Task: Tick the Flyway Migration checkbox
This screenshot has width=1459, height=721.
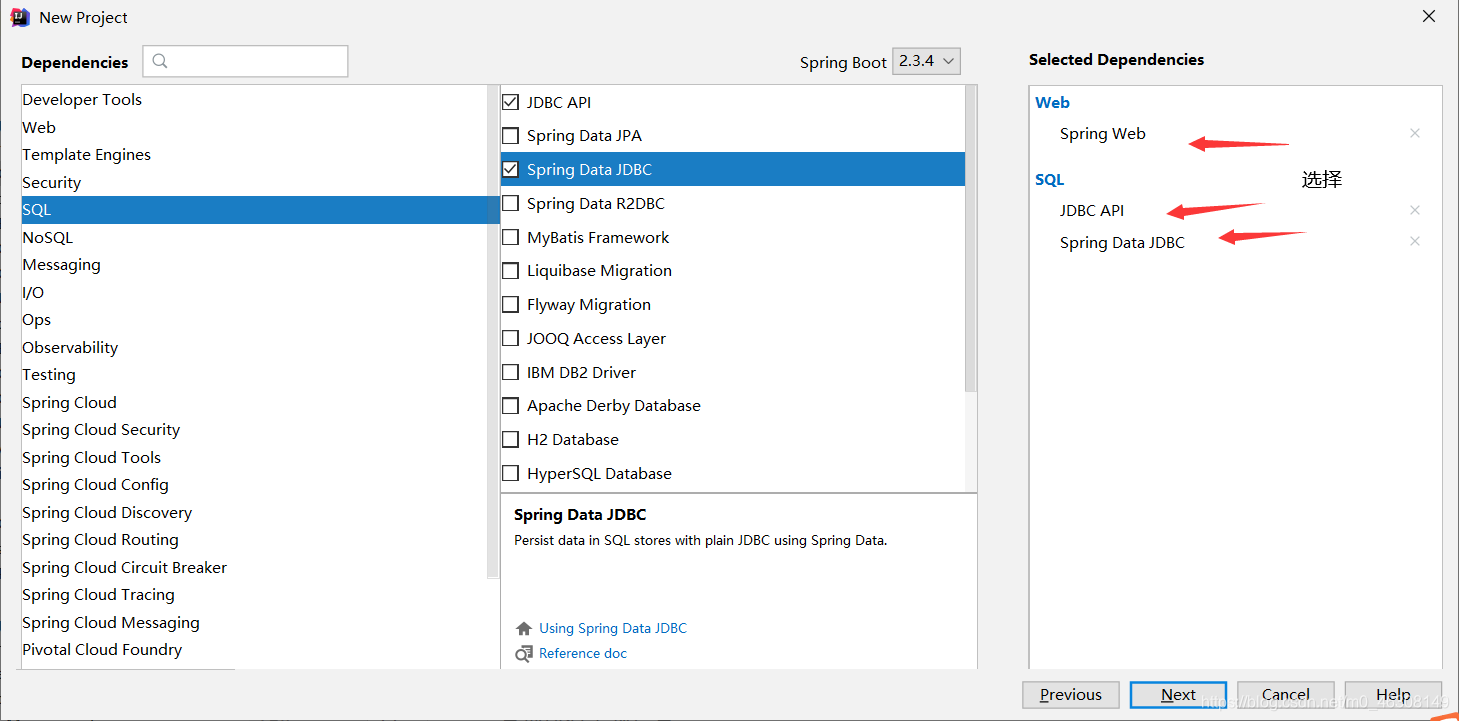Action: (511, 305)
